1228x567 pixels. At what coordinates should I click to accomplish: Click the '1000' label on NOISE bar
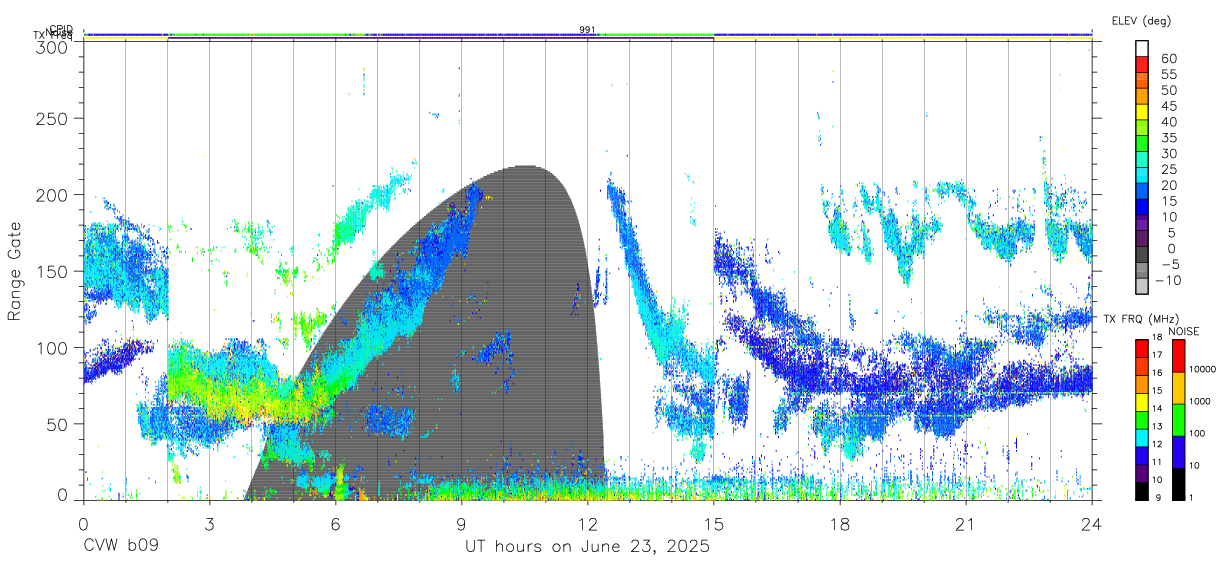click(x=1200, y=401)
